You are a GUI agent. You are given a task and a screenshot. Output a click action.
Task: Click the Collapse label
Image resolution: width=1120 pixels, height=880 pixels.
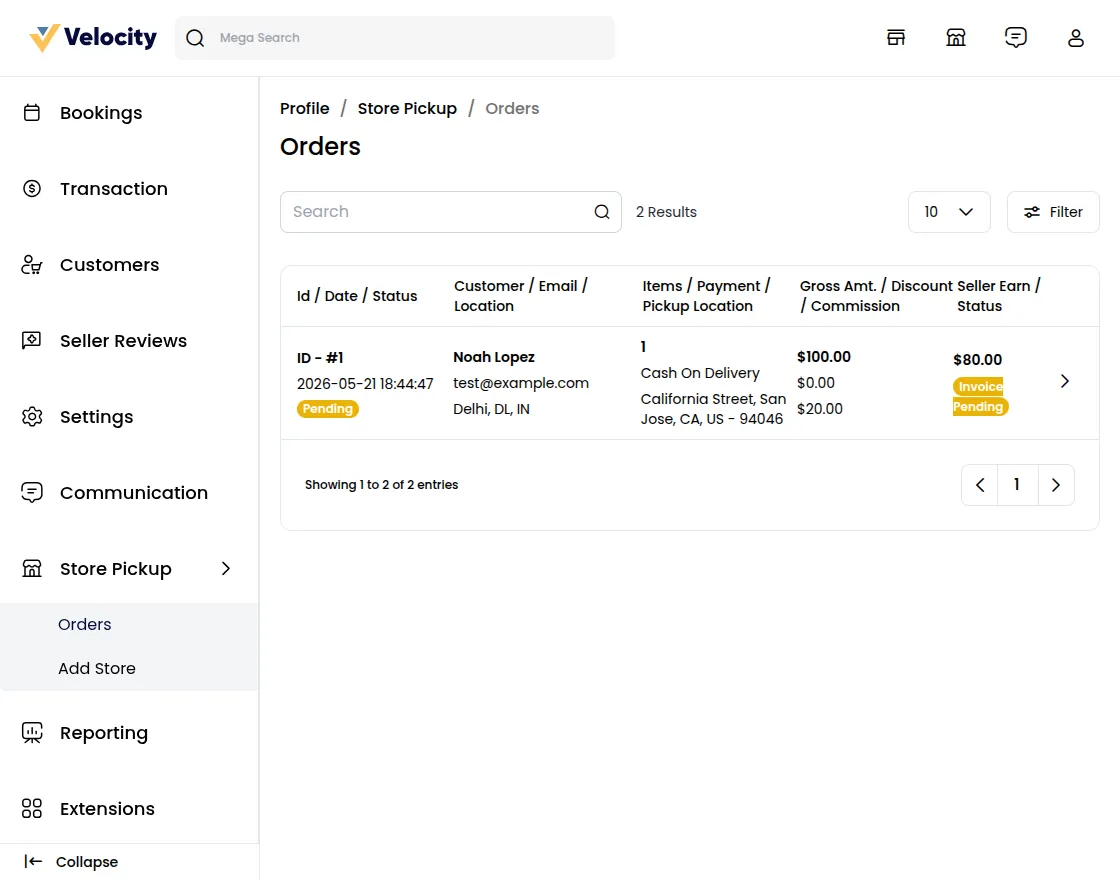pyautogui.click(x=86, y=862)
